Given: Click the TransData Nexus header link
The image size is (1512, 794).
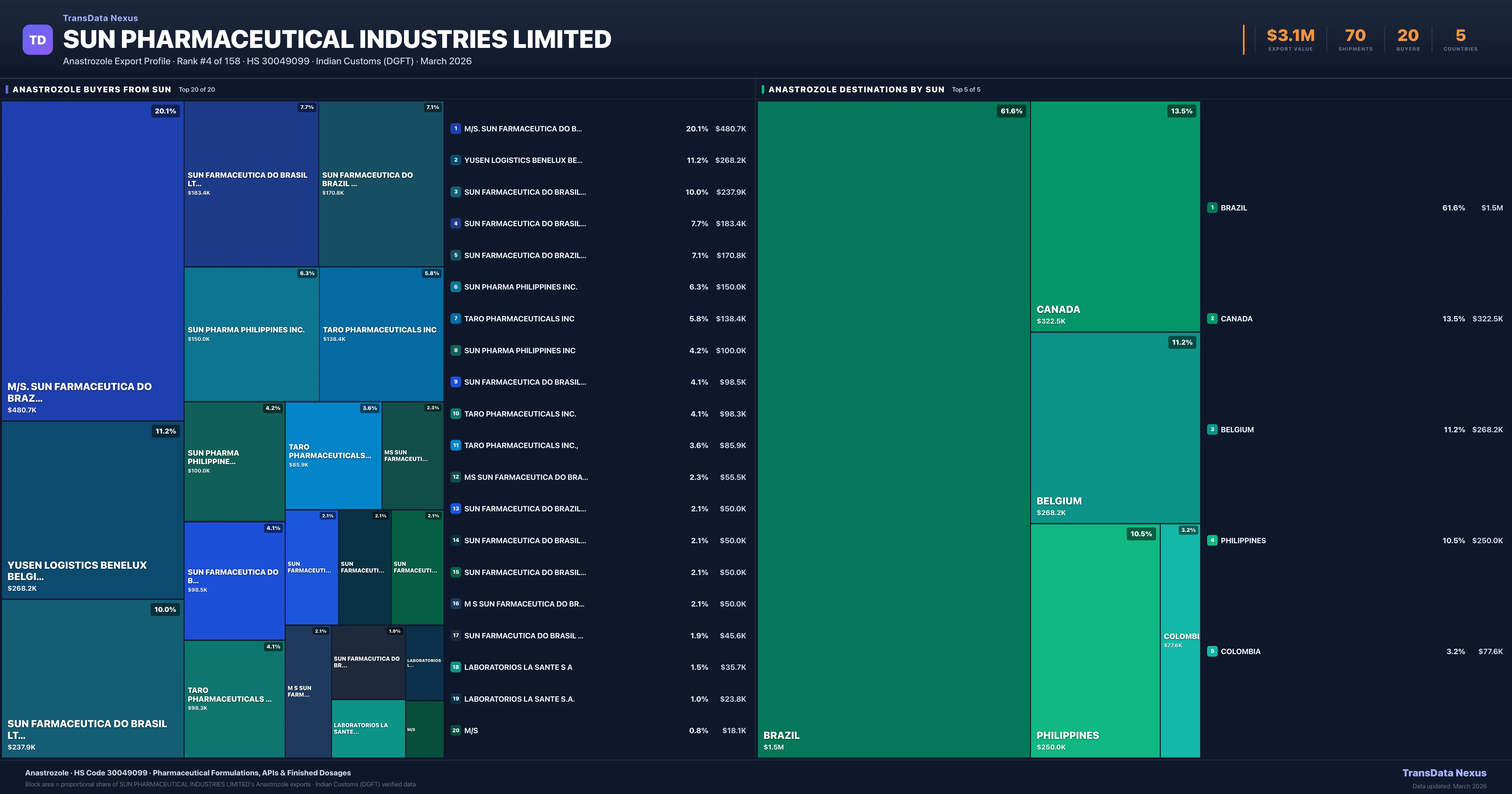Looking at the screenshot, I should (100, 18).
